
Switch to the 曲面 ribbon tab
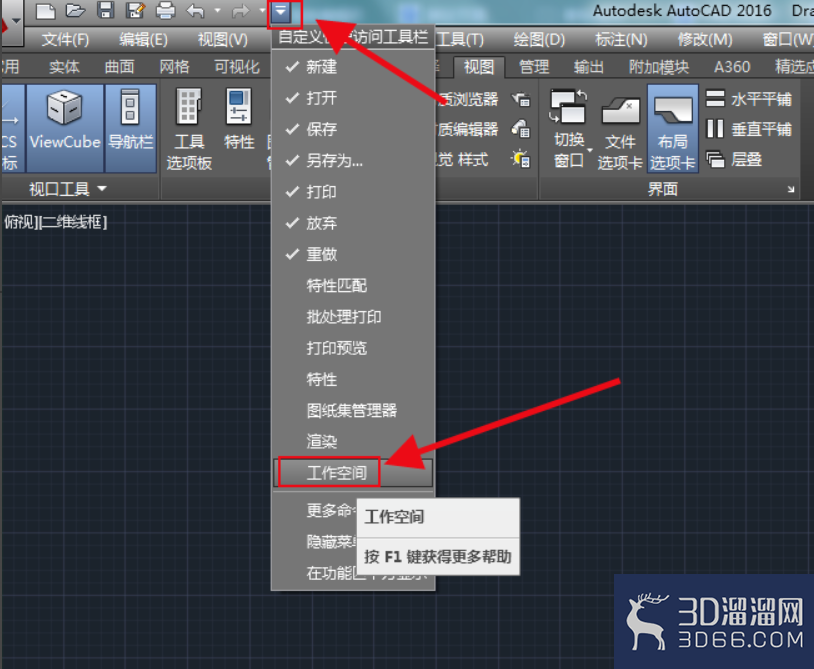tap(119, 66)
